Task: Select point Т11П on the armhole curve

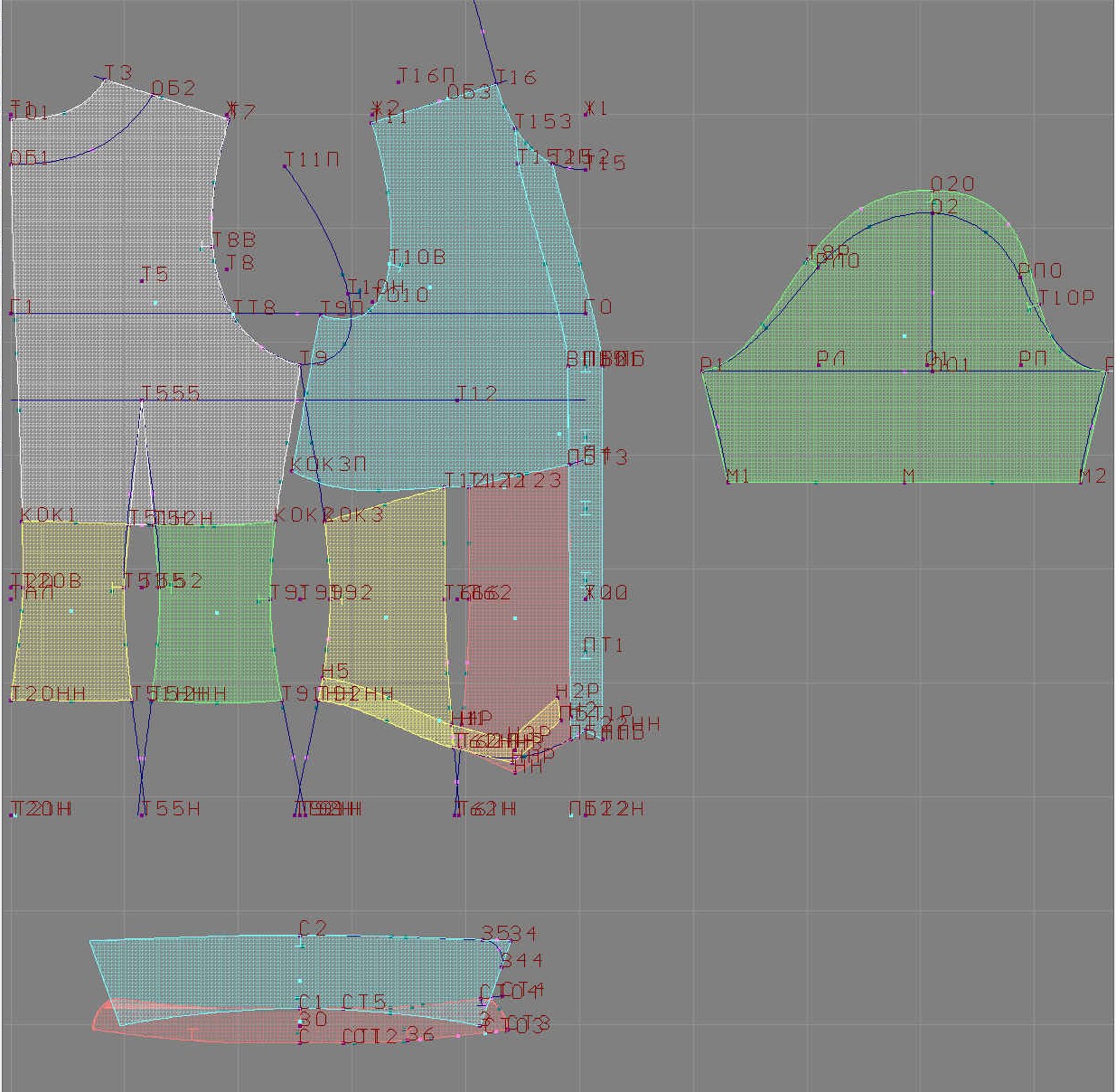Action: (x=286, y=166)
